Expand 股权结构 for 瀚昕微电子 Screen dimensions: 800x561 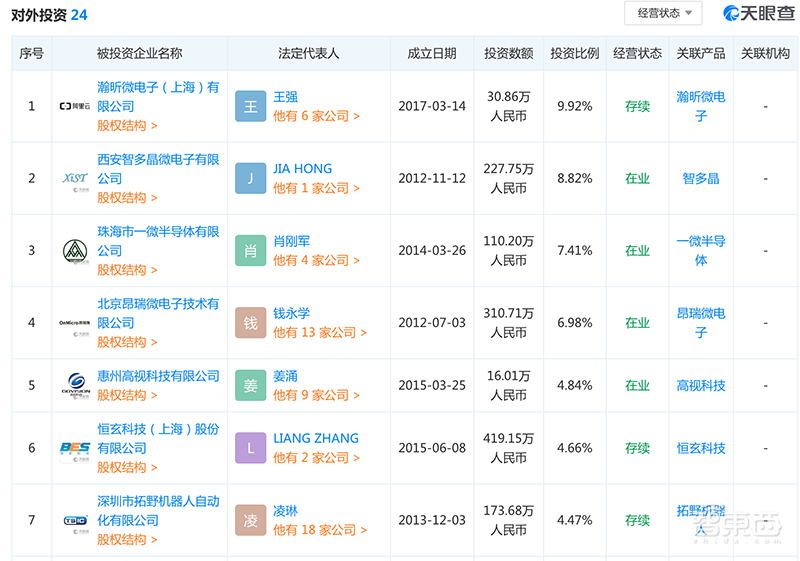pos(127,126)
